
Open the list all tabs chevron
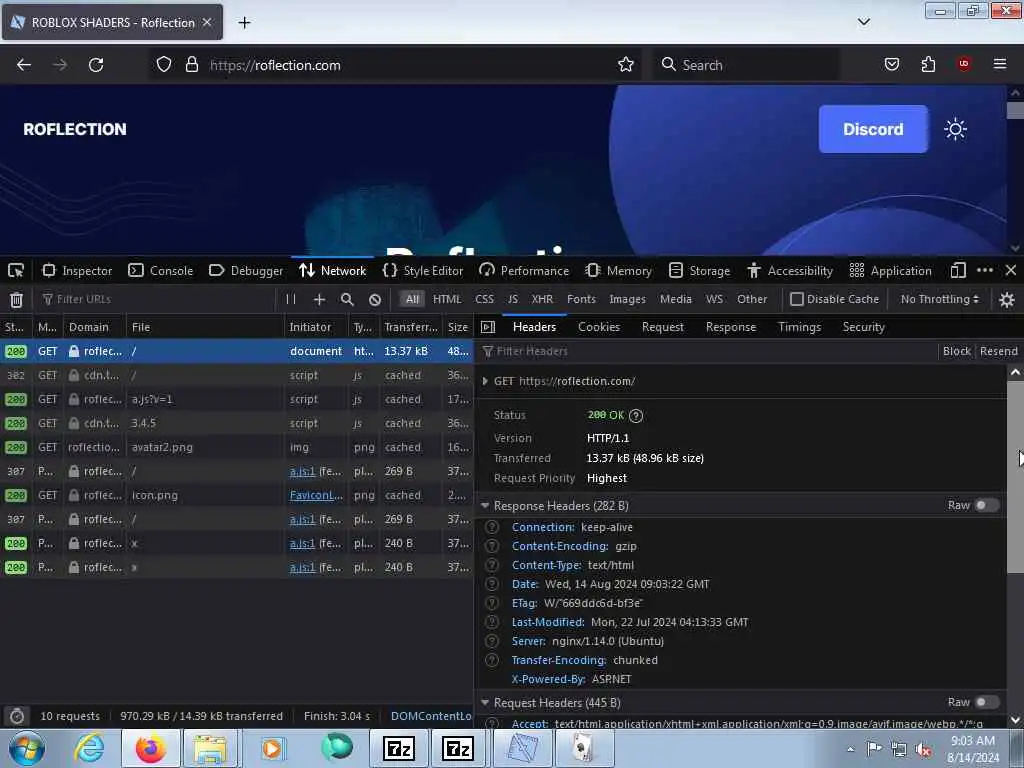tap(864, 22)
